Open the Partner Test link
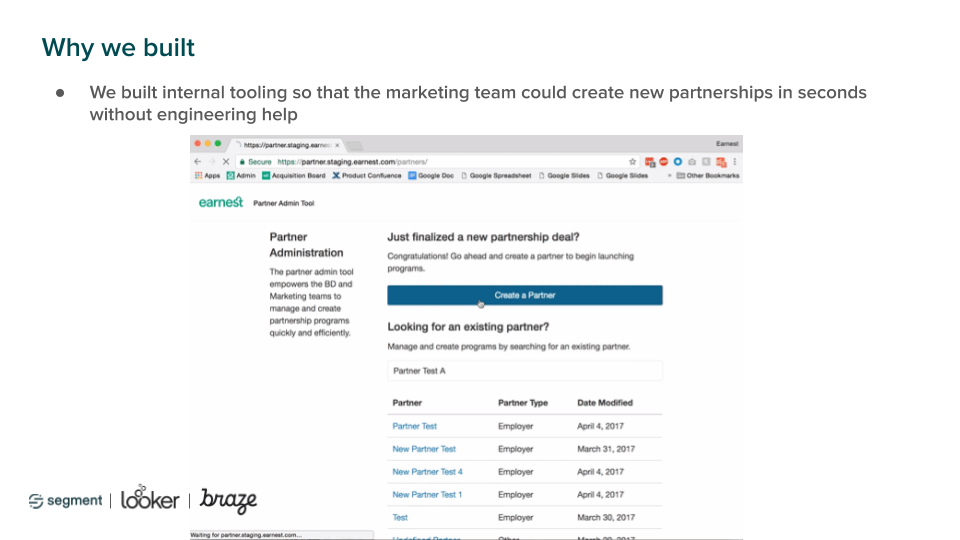The width and height of the screenshot is (960, 540). (414, 426)
